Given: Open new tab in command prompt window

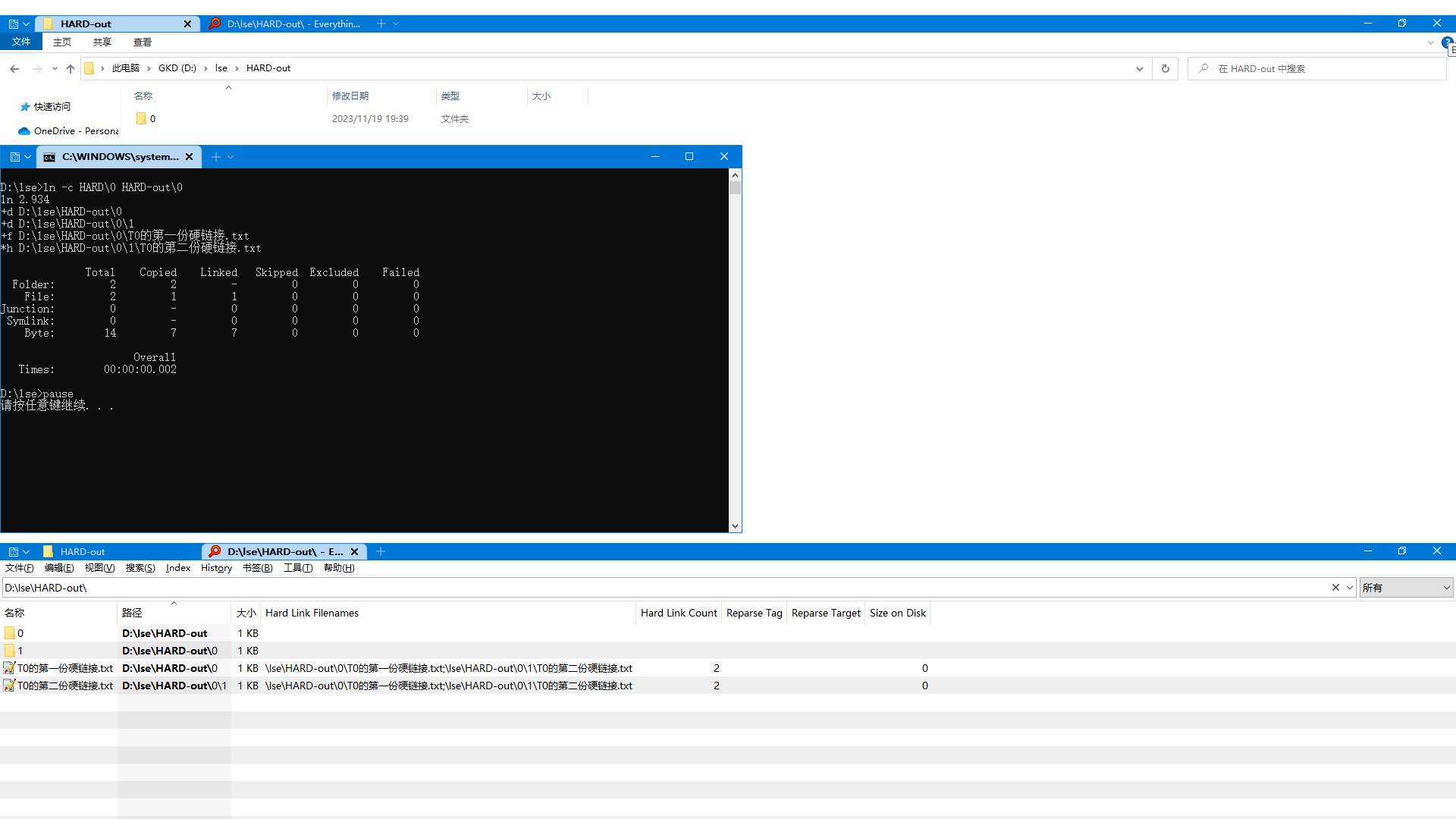Looking at the screenshot, I should coord(216,157).
